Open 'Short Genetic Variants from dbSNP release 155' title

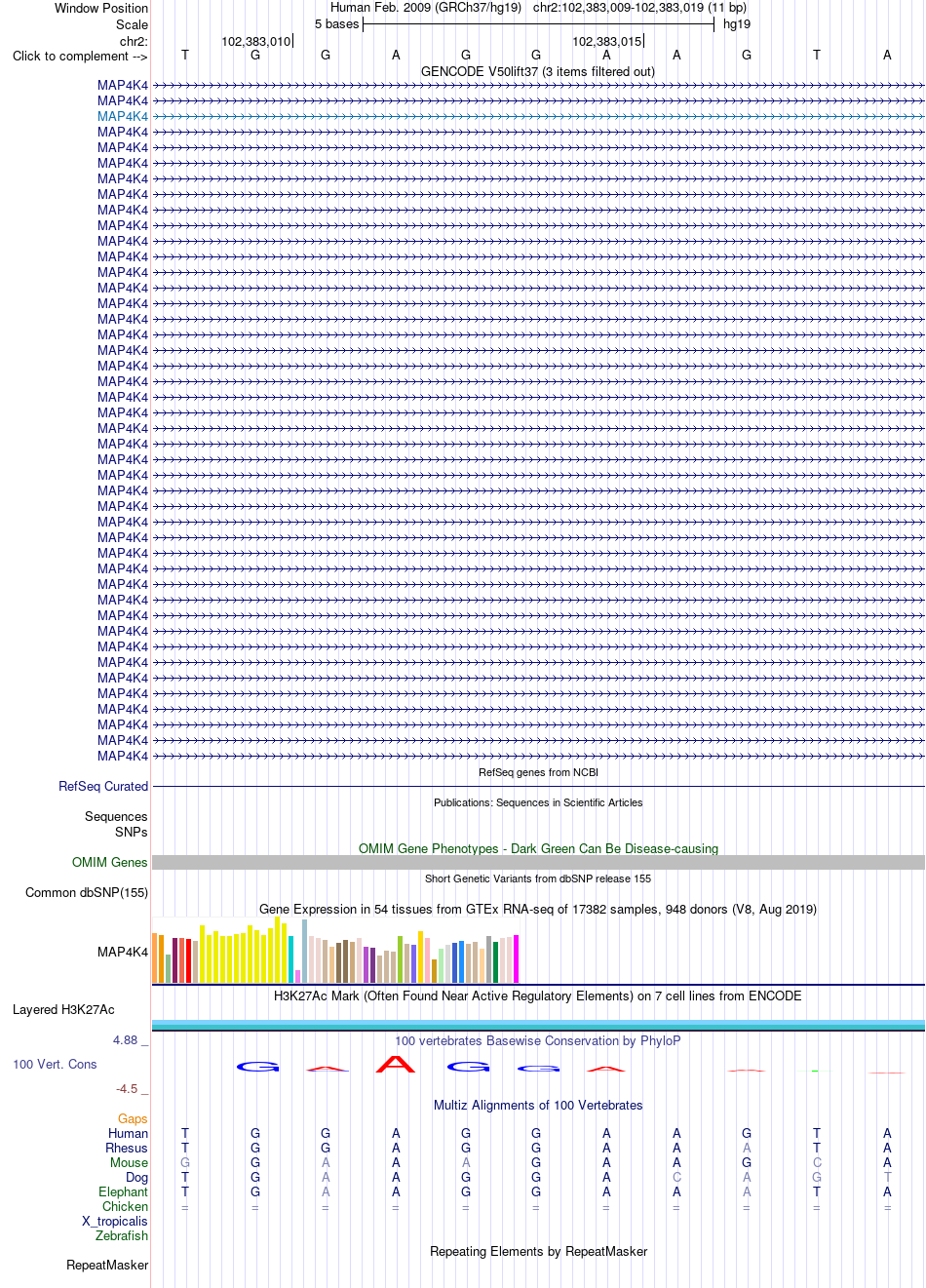click(x=538, y=878)
